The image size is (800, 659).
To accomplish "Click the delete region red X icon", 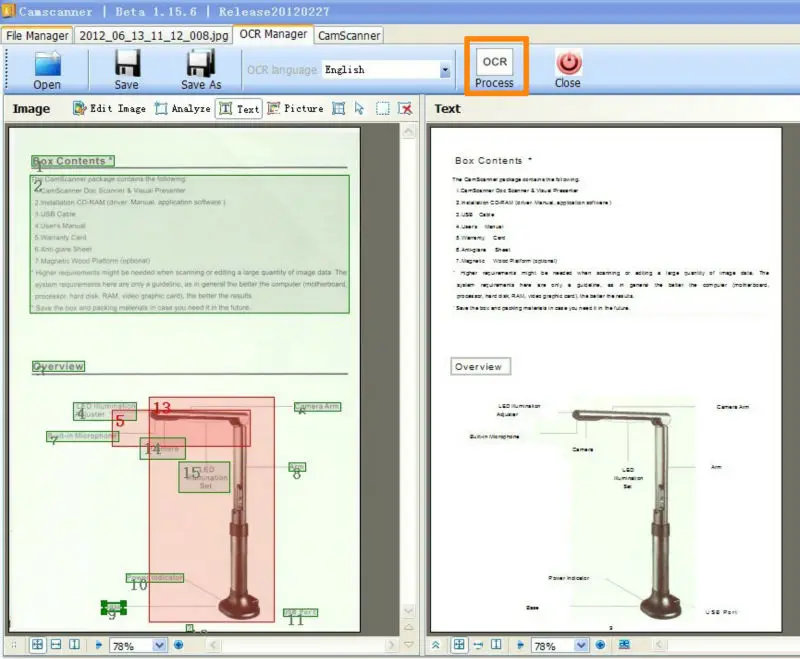I will (405, 108).
